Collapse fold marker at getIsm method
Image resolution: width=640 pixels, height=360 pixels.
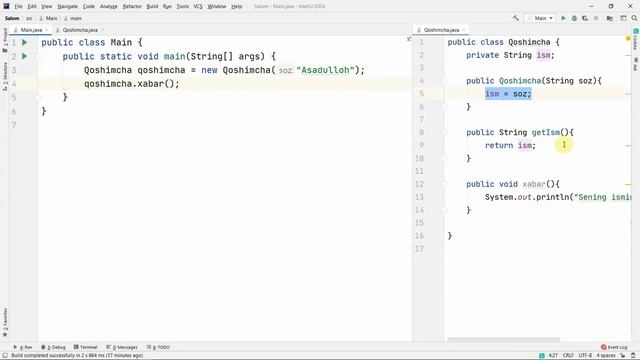pyautogui.click(x=444, y=133)
